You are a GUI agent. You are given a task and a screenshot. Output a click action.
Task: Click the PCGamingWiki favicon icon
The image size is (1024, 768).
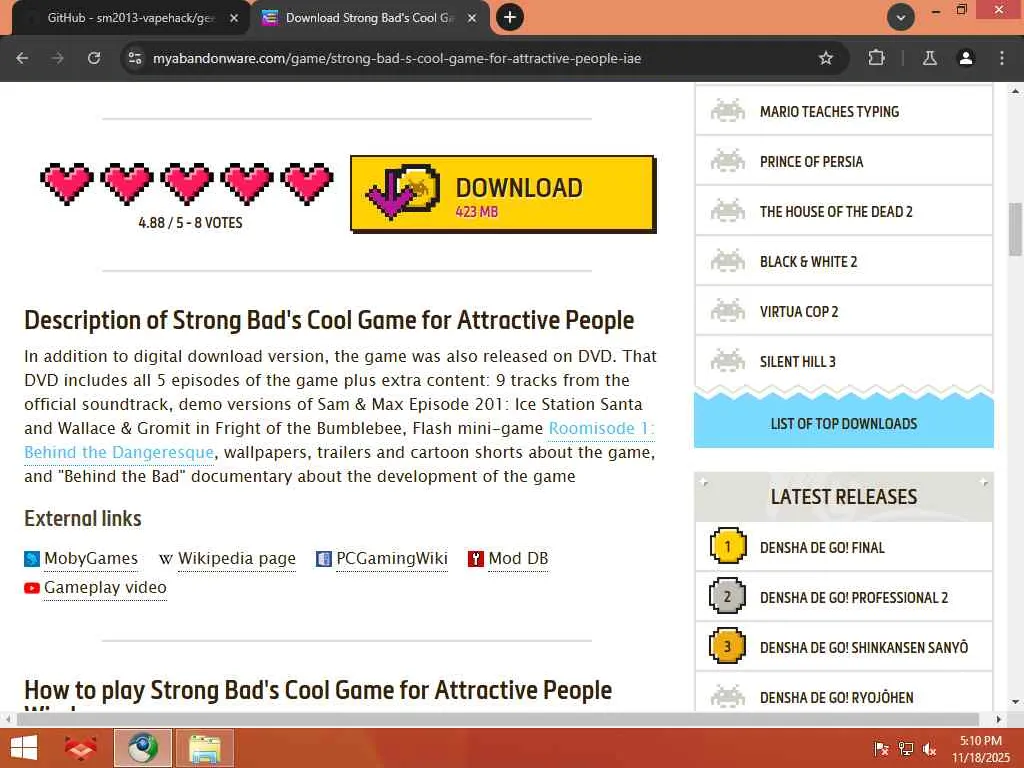point(323,559)
